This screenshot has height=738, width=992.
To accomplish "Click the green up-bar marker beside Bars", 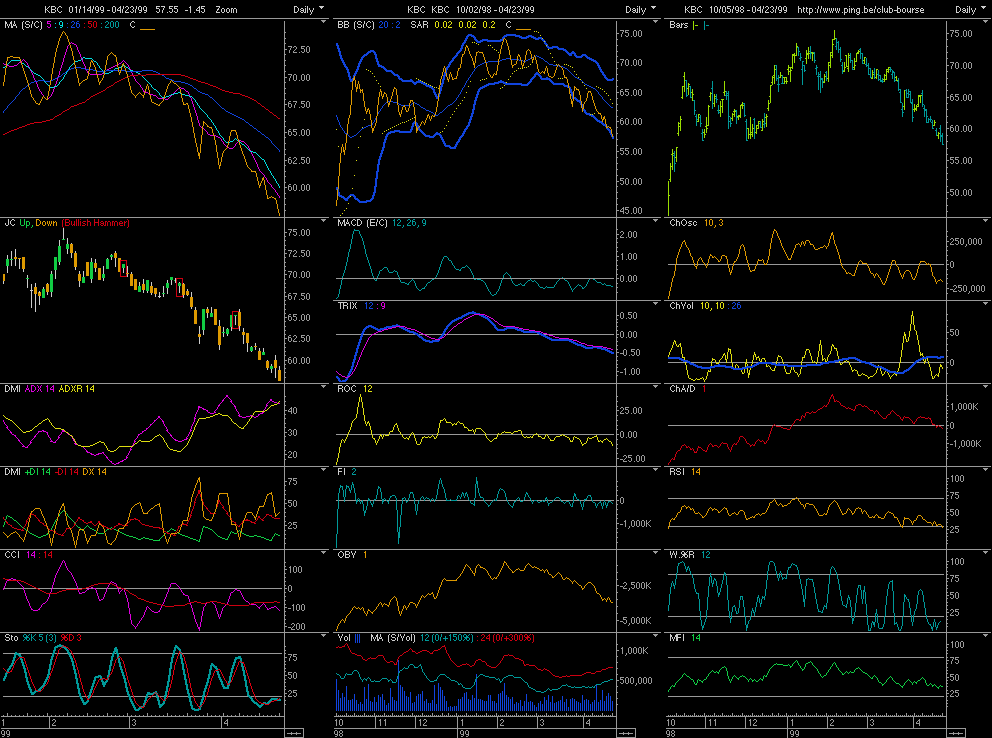I will [695, 25].
